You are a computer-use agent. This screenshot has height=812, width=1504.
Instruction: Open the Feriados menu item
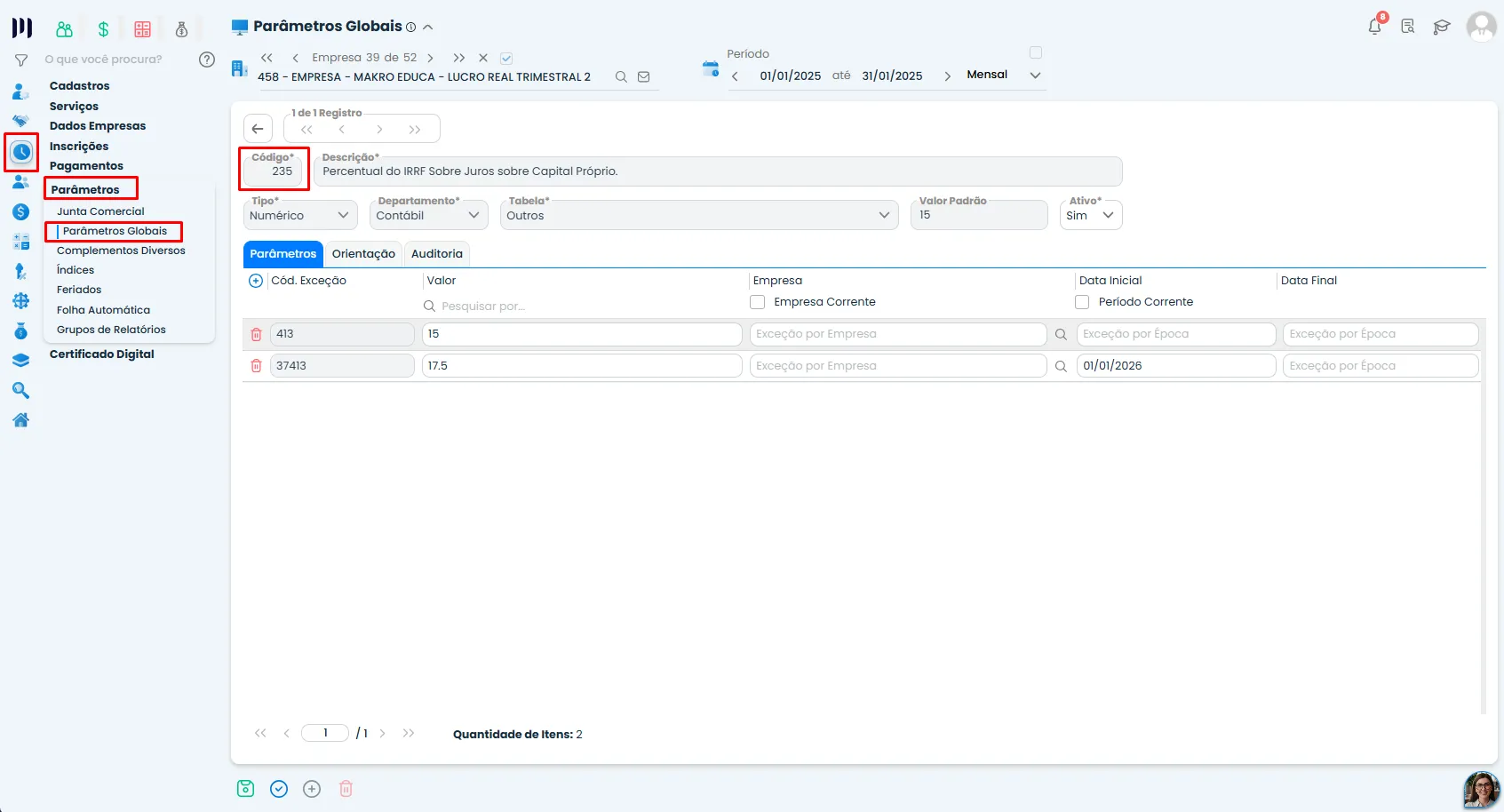(79, 290)
